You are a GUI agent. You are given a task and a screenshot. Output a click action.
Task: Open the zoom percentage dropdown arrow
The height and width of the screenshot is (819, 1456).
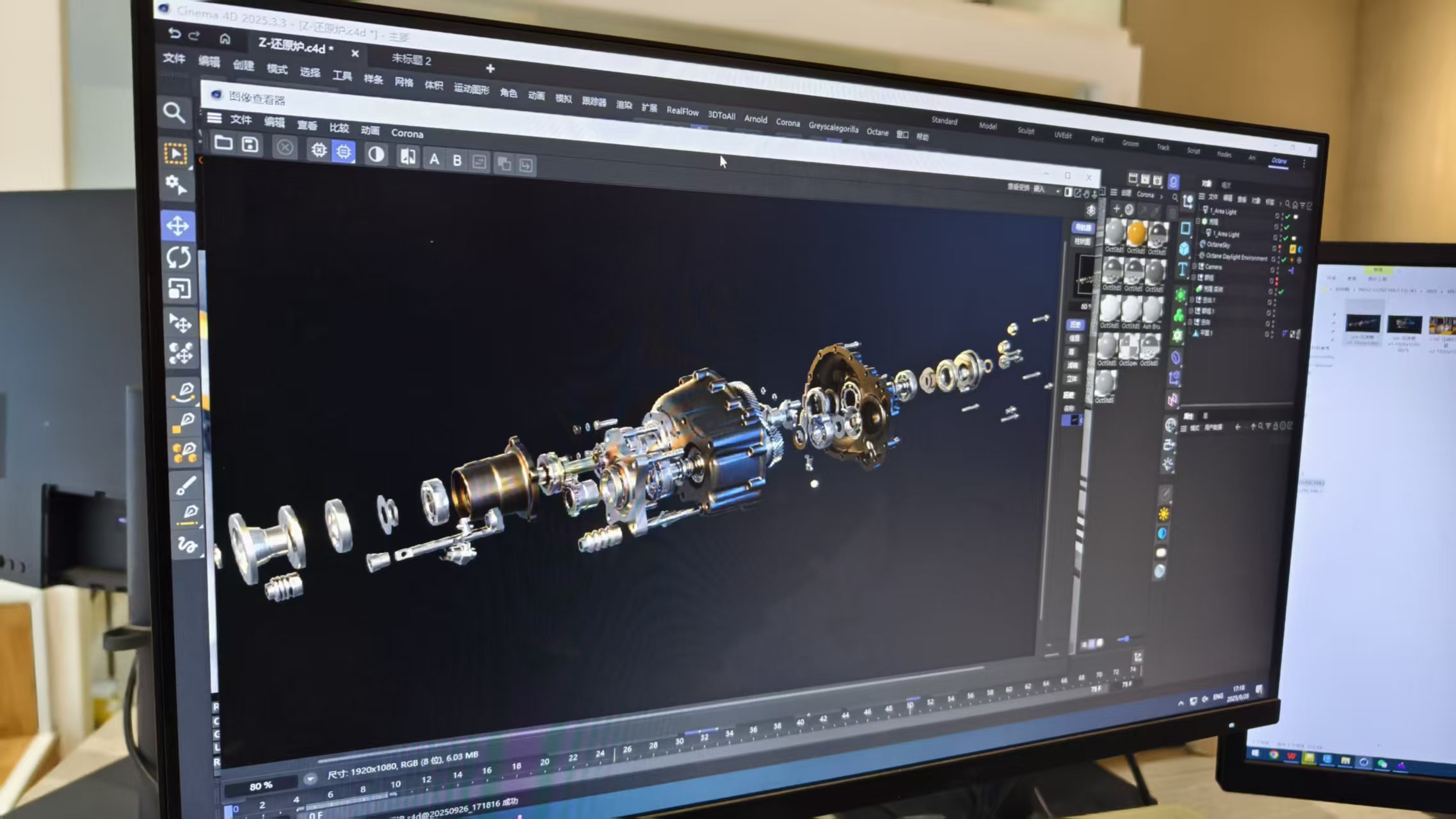click(310, 779)
